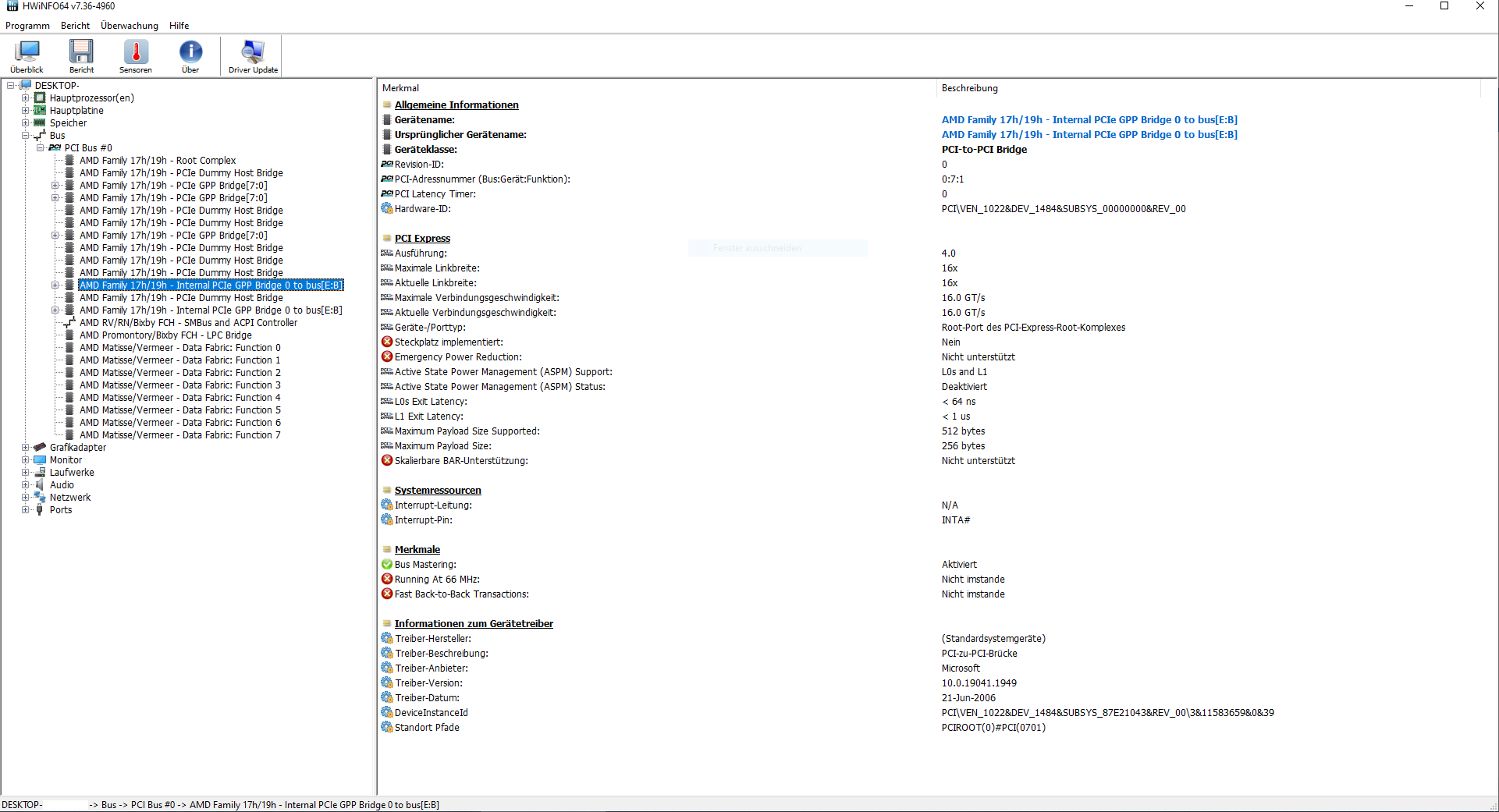Open the Programm menu
Image resolution: width=1499 pixels, height=812 pixels.
coord(27,26)
